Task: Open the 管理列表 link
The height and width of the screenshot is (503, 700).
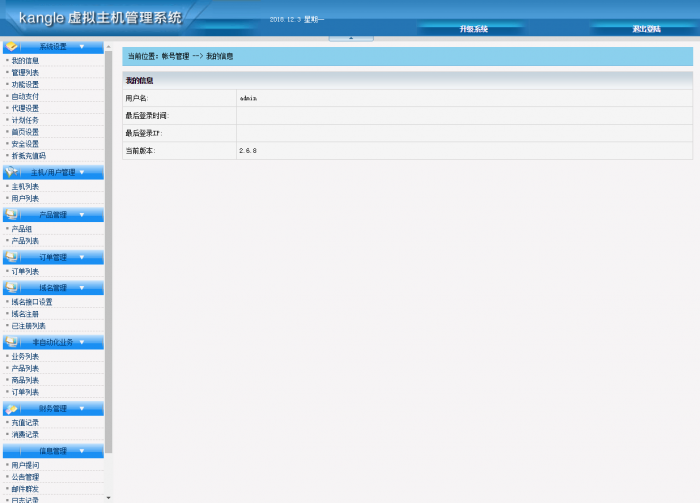Action: (25, 72)
